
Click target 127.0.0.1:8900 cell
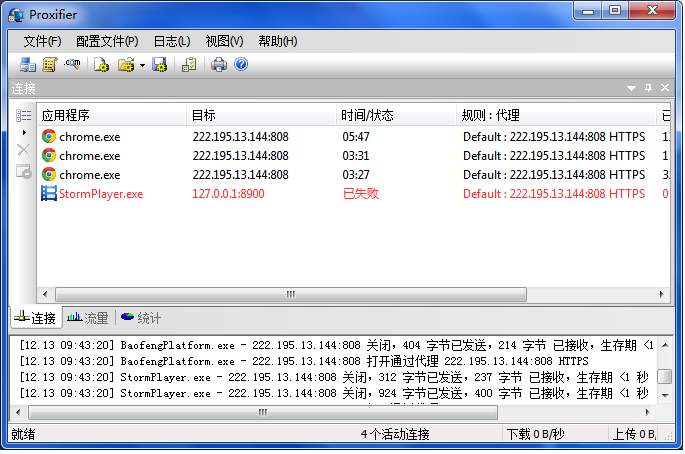(x=228, y=194)
